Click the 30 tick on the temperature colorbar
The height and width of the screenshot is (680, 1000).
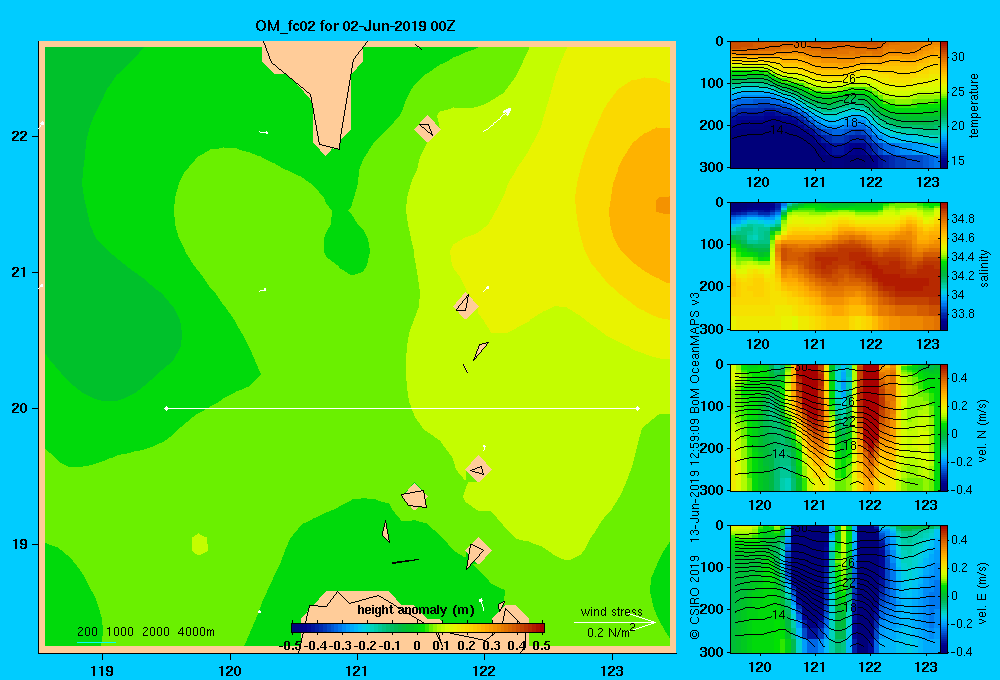[957, 57]
